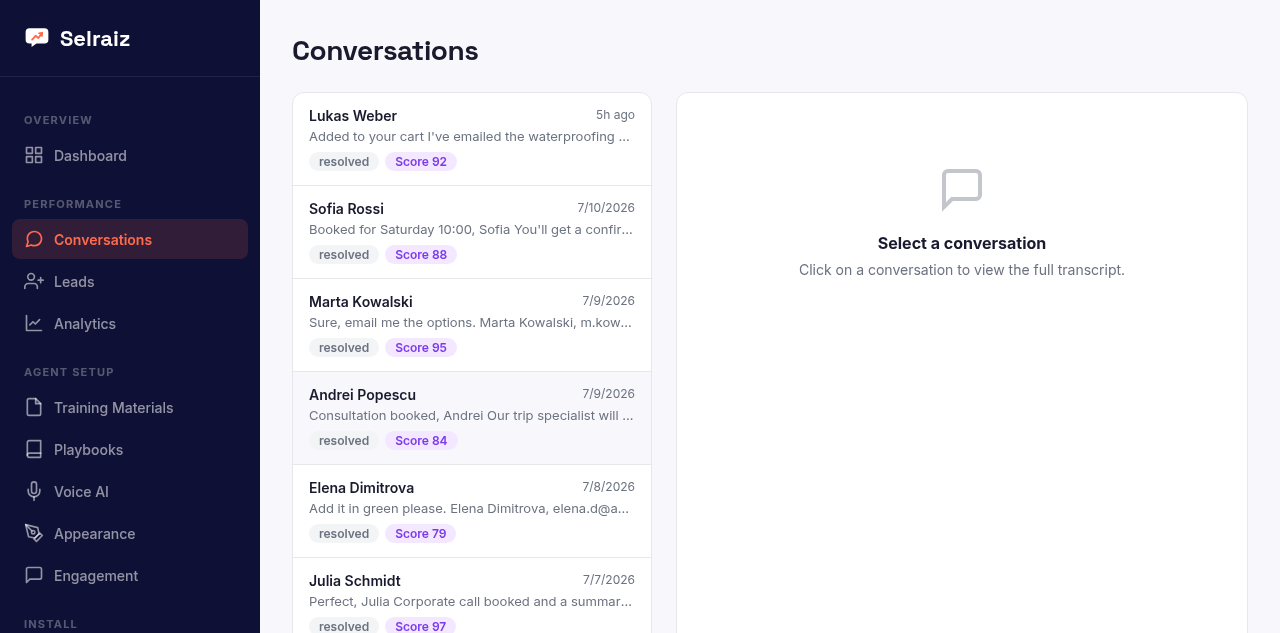Open Sofia Rossi conversation
This screenshot has height=633, width=1280.
click(x=472, y=232)
